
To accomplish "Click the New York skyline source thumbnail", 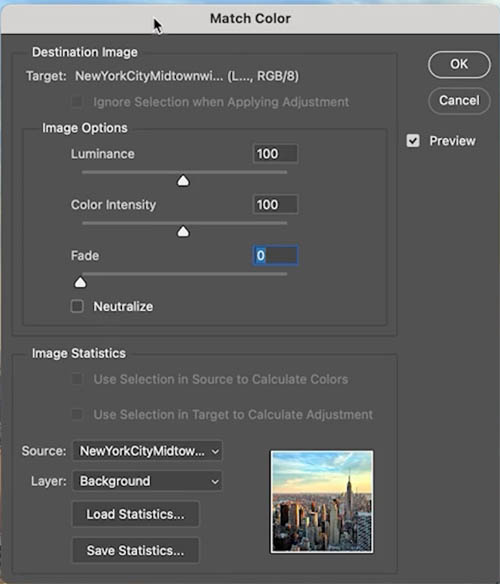I will coord(322,502).
